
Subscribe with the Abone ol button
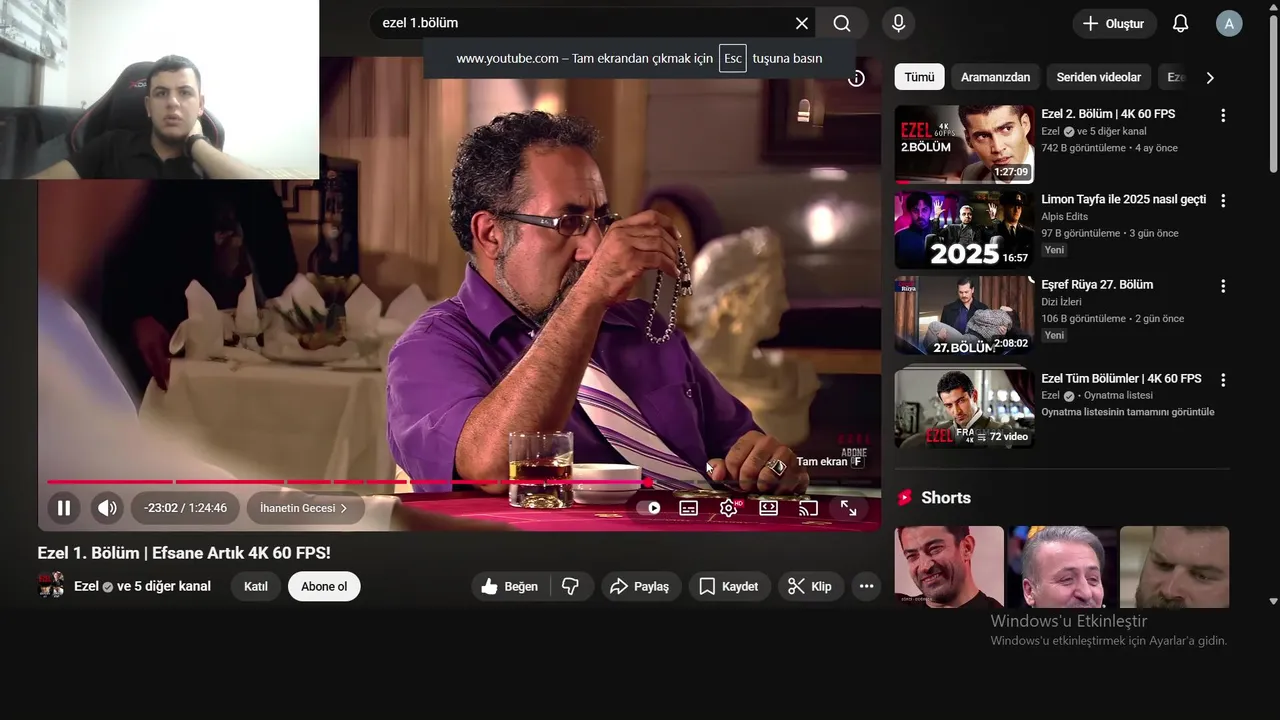[x=324, y=586]
